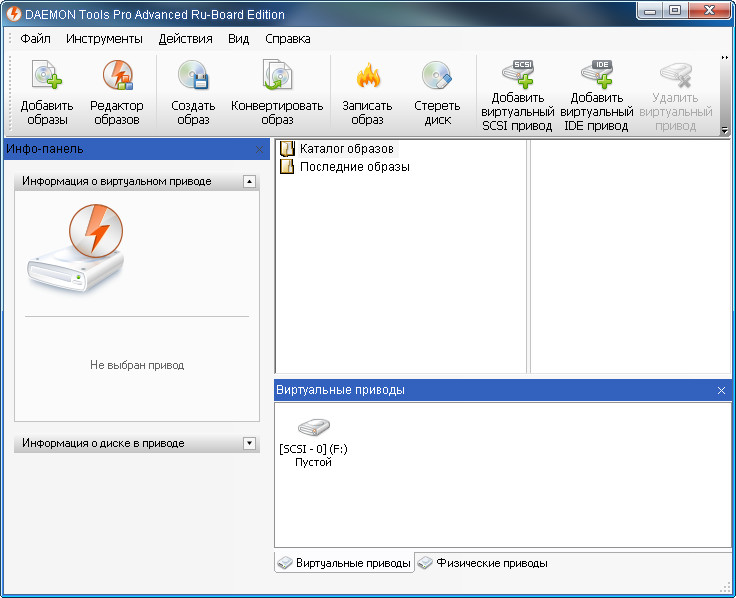Add a virtual SCSI drive

517,74
